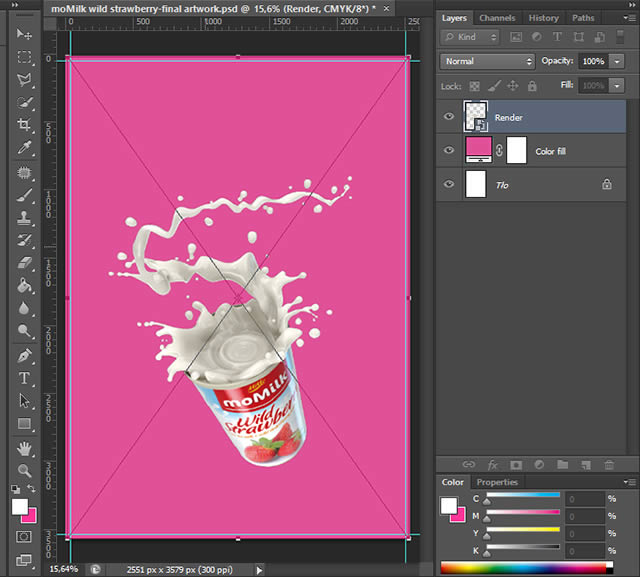This screenshot has height=577, width=640.
Task: Click the foreground color in toolbar
Action: 20,507
